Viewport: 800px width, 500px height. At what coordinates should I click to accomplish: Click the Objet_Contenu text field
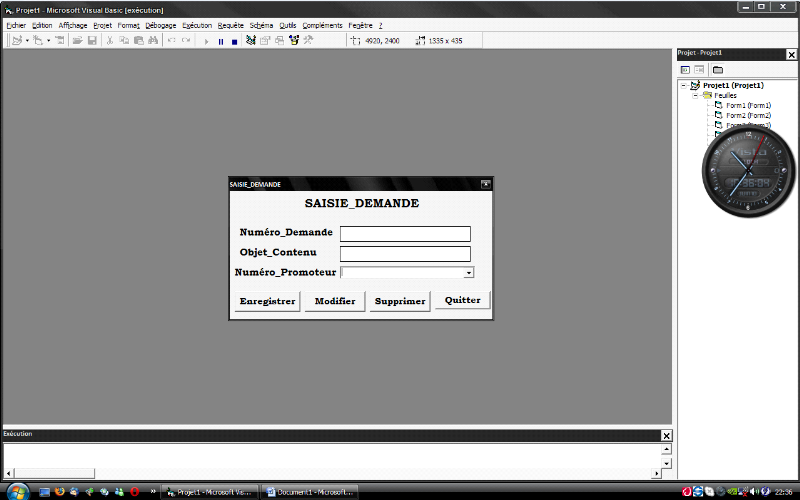click(x=405, y=254)
